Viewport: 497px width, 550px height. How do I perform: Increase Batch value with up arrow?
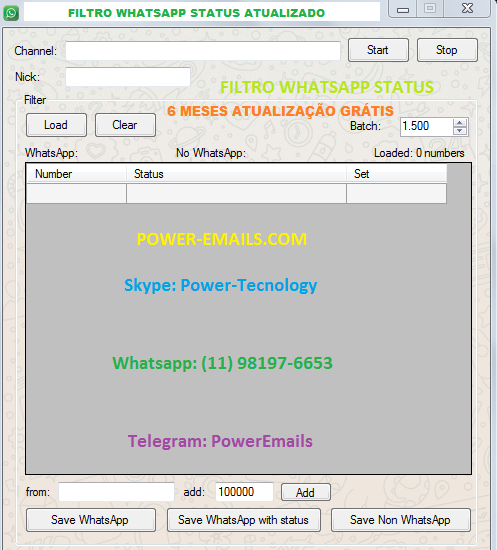click(x=459, y=123)
